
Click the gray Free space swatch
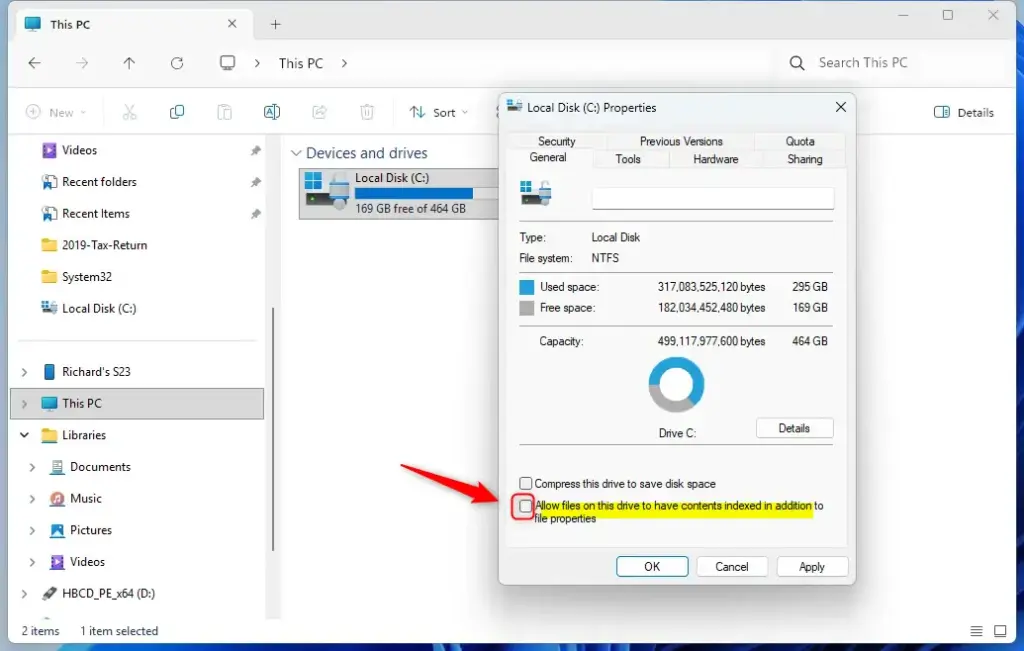[526, 308]
